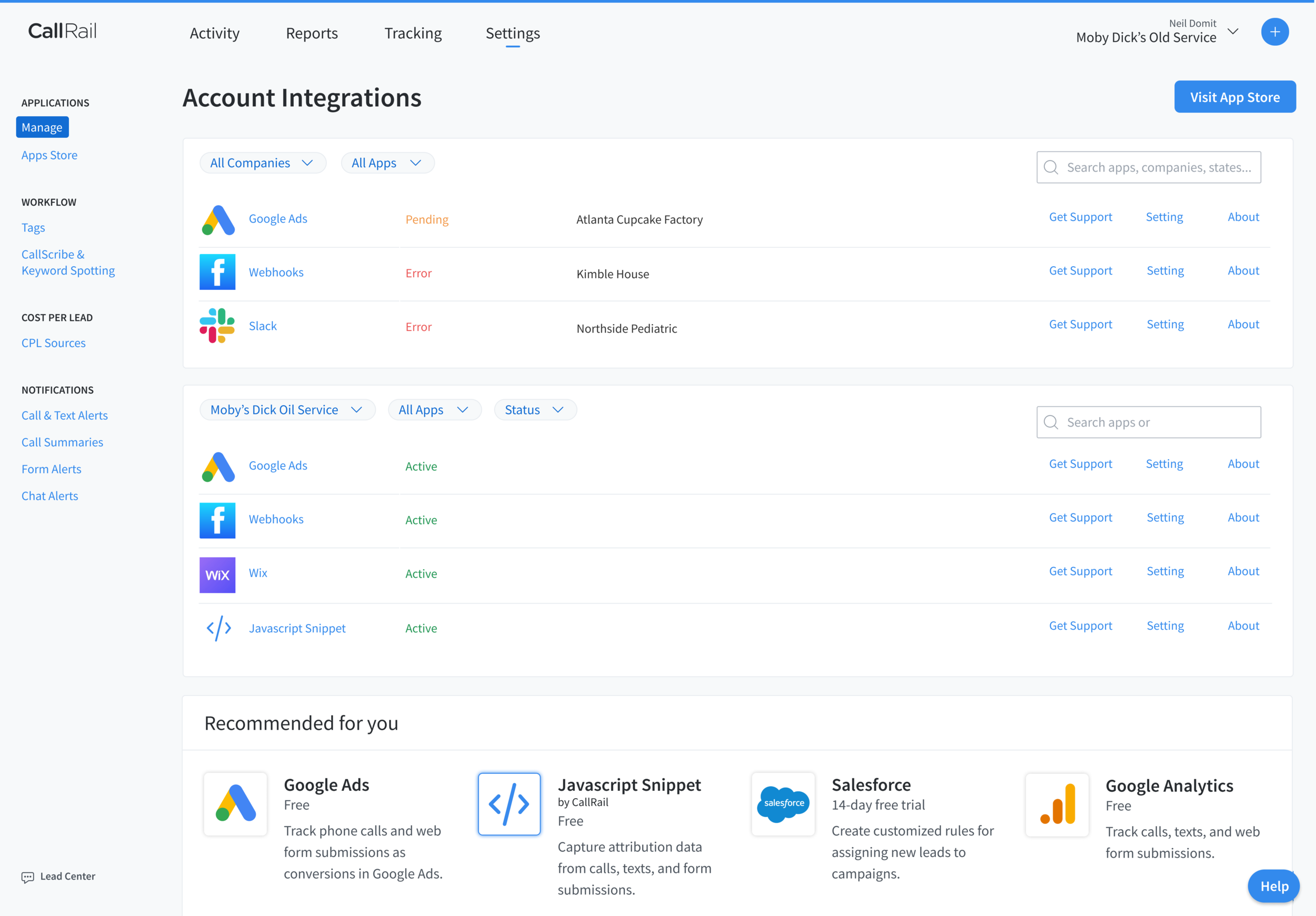This screenshot has height=916, width=1316.
Task: Open Form Alerts in sidebar
Action: point(52,469)
